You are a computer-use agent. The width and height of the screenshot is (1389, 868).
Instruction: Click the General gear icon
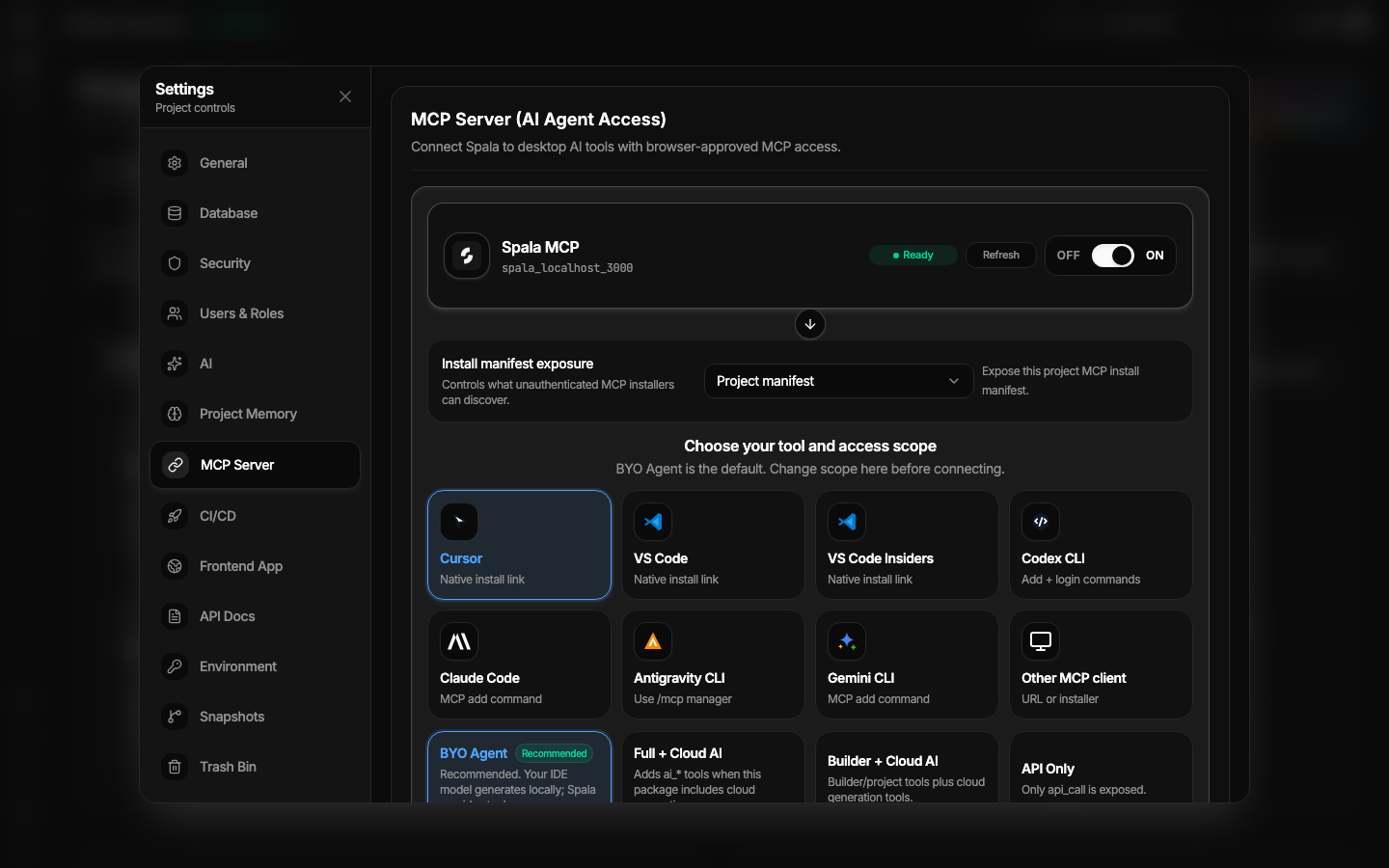[175, 163]
